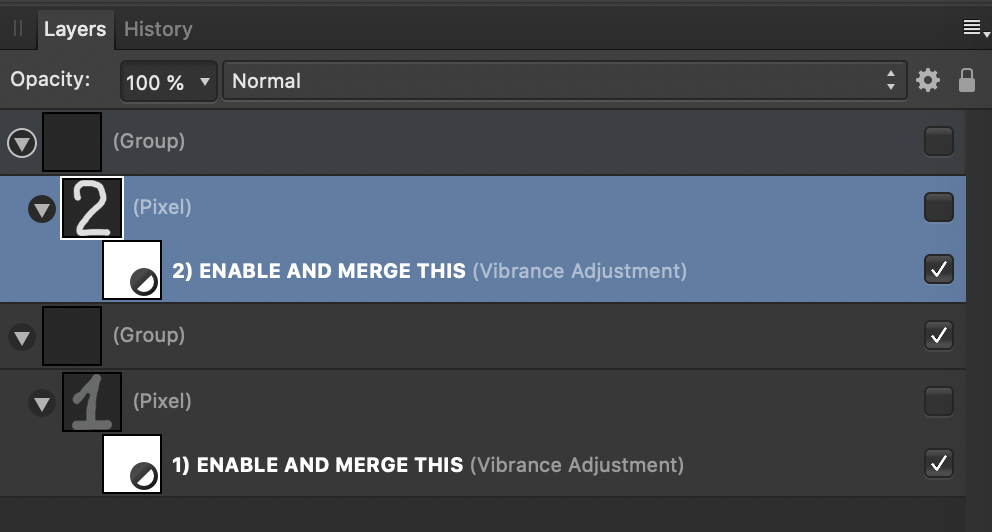Disable the '2) ENABLE AND MERGE THIS' adjustment
992x532 pixels.
coord(938,269)
